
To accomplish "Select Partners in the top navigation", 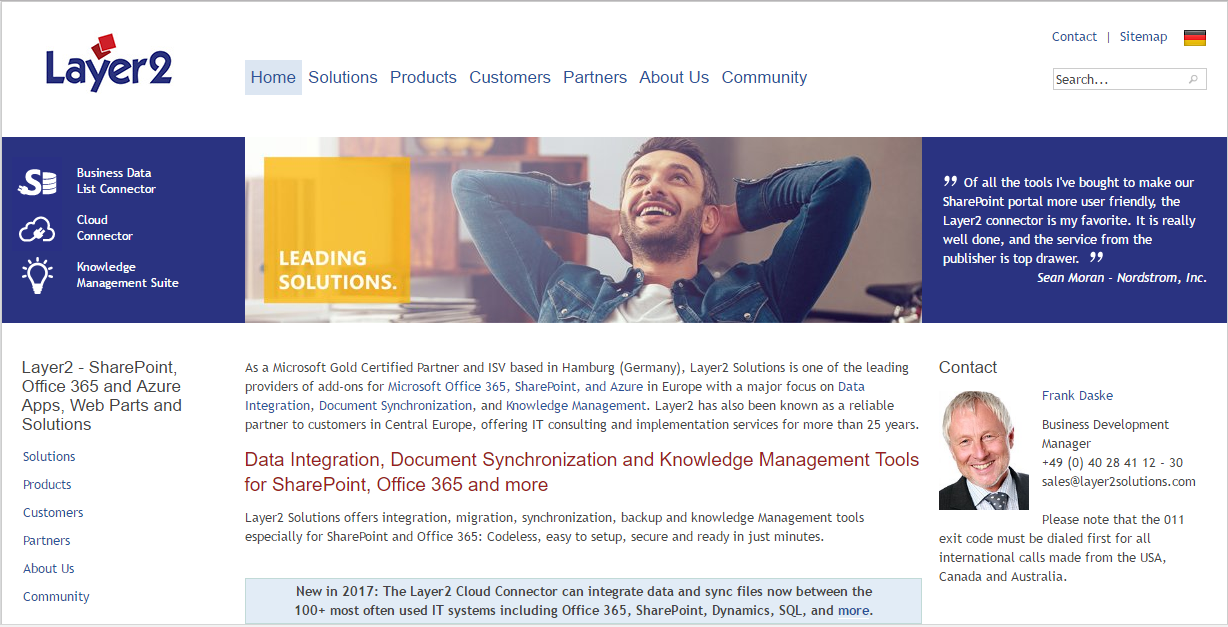I will (x=595, y=77).
